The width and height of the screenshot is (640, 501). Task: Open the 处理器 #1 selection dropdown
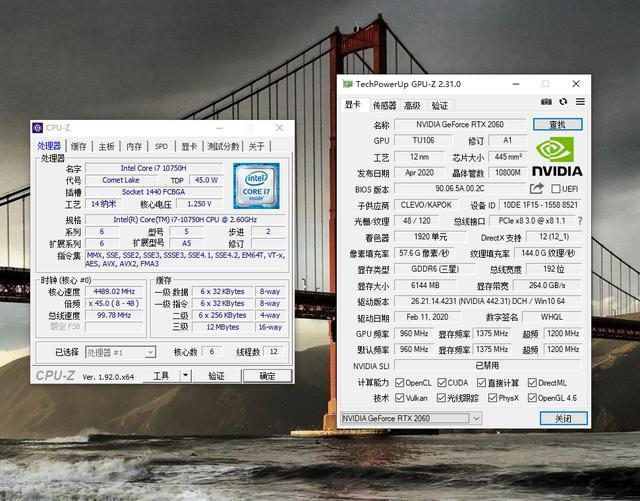[x=120, y=352]
